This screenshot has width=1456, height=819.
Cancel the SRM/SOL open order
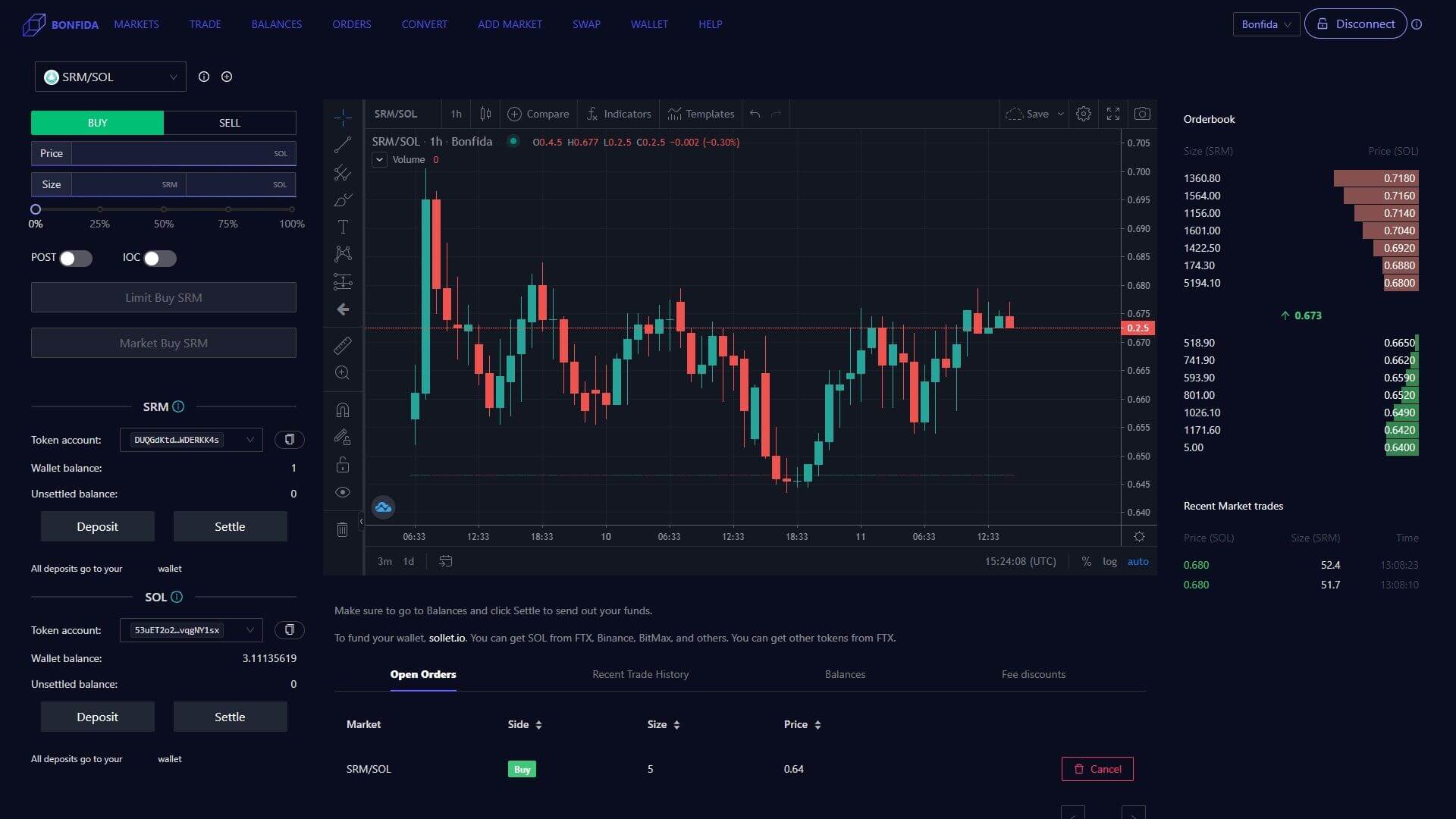point(1097,769)
